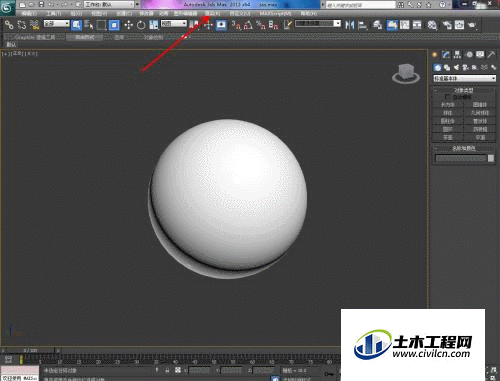This screenshot has height=381, width=500.
Task: Enable the AutoGrid checkbox
Action: pyautogui.click(x=448, y=97)
